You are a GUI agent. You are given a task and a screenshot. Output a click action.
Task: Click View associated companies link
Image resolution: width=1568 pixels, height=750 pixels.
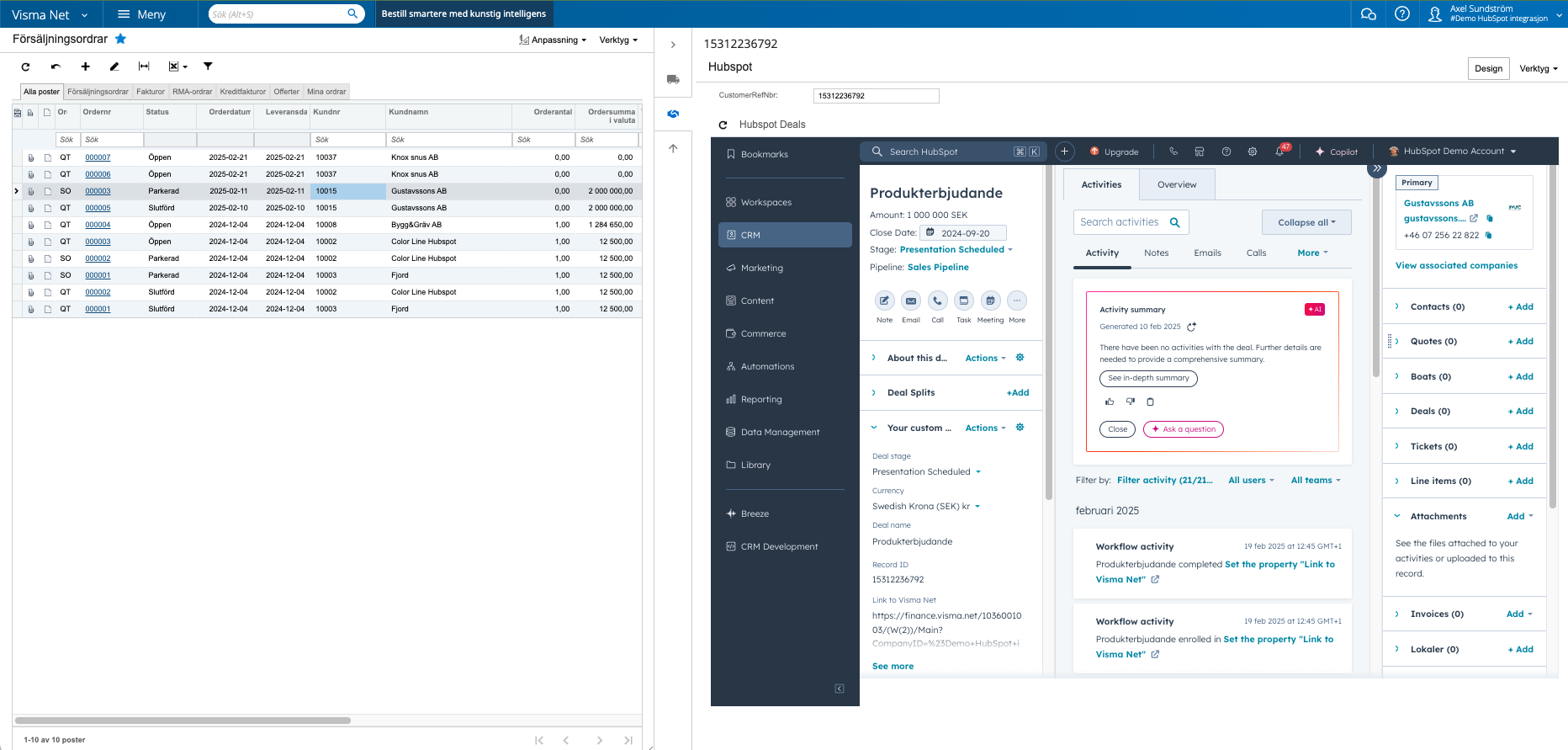click(1456, 265)
